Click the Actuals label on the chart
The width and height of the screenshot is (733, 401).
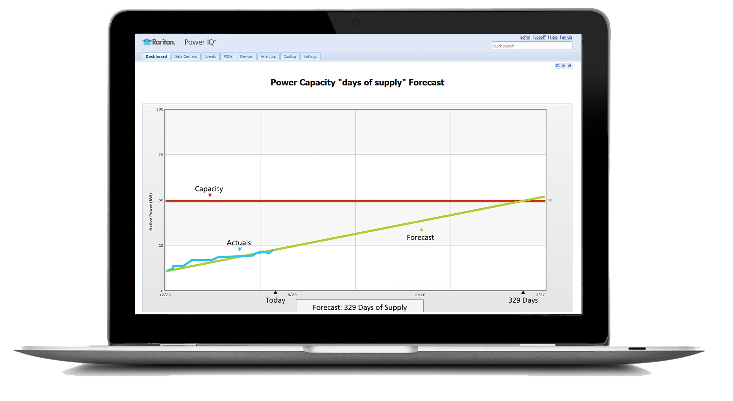(x=238, y=243)
